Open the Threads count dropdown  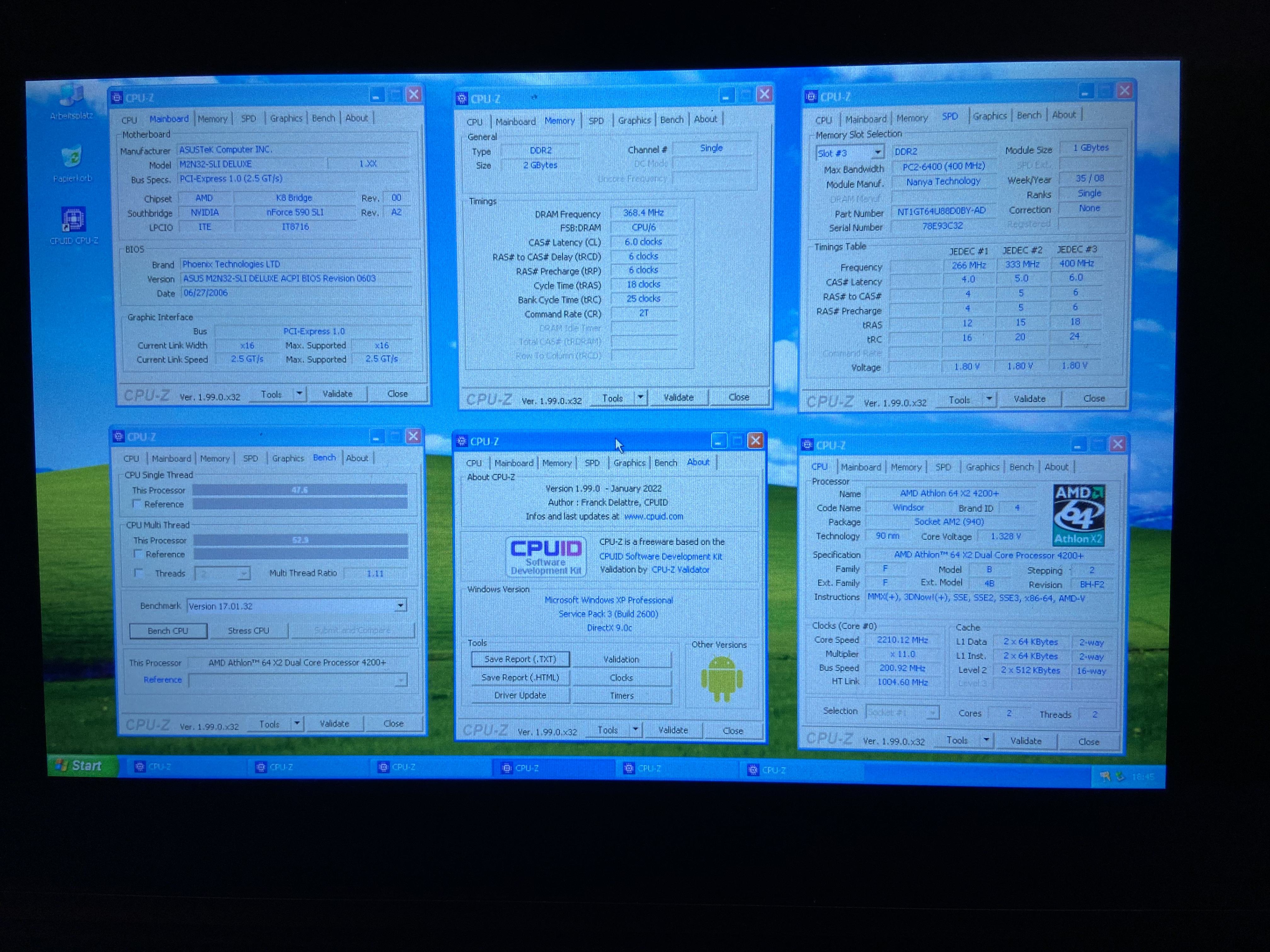tap(244, 573)
